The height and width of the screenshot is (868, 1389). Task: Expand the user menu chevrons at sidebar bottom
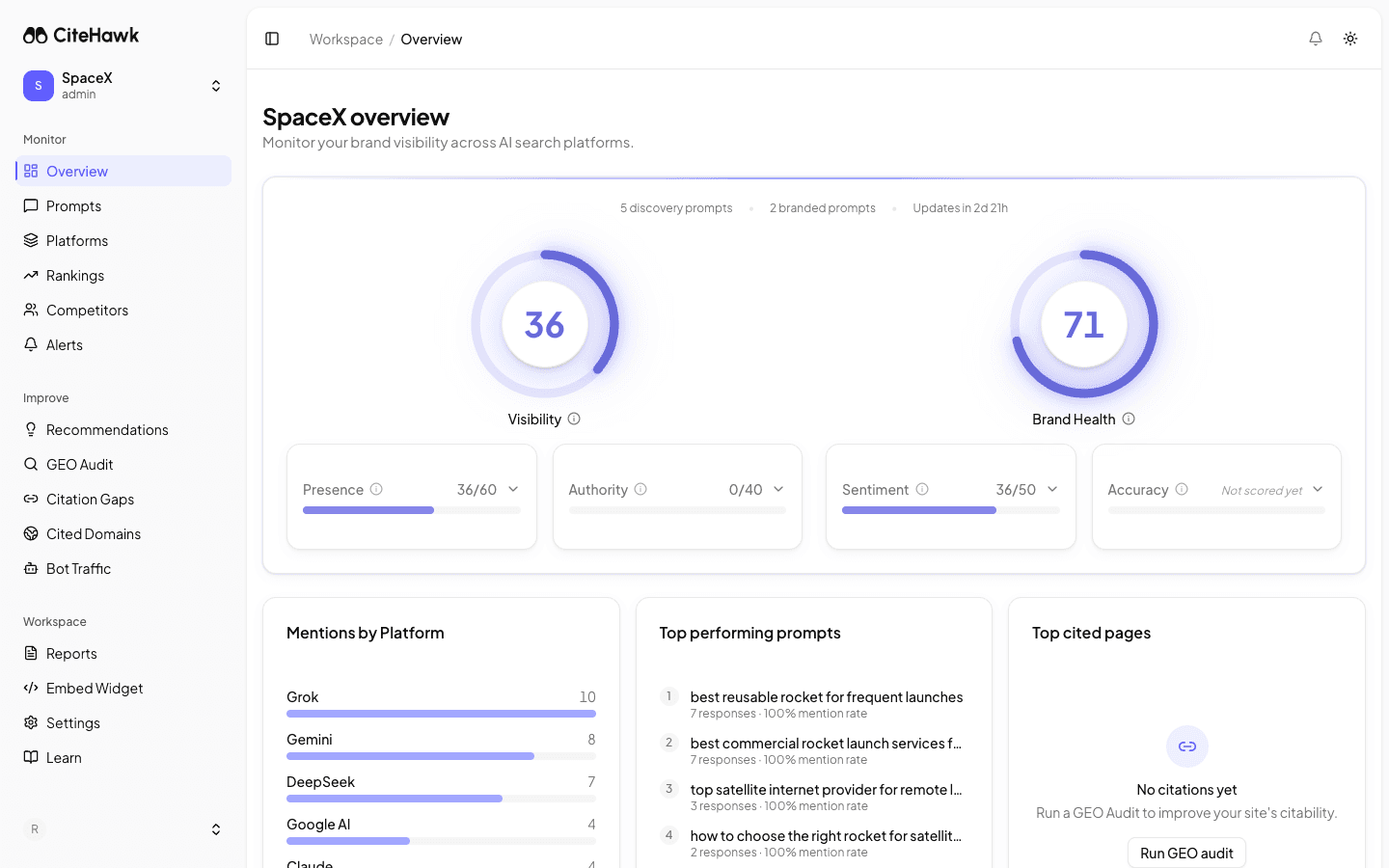[x=216, y=829]
